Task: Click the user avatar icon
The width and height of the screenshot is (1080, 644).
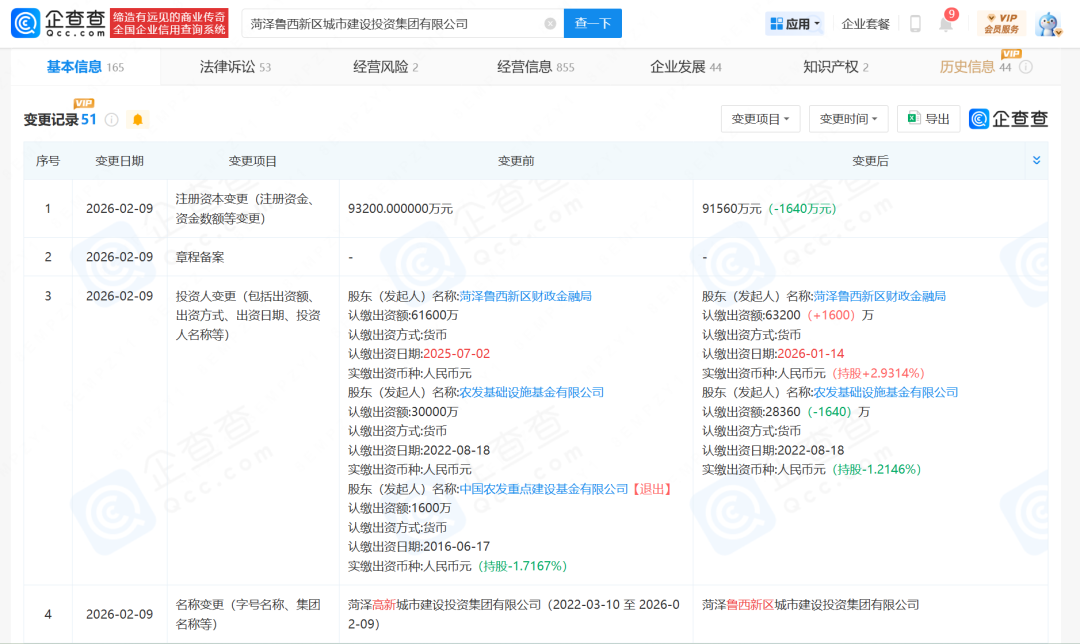Action: pyautogui.click(x=1047, y=24)
